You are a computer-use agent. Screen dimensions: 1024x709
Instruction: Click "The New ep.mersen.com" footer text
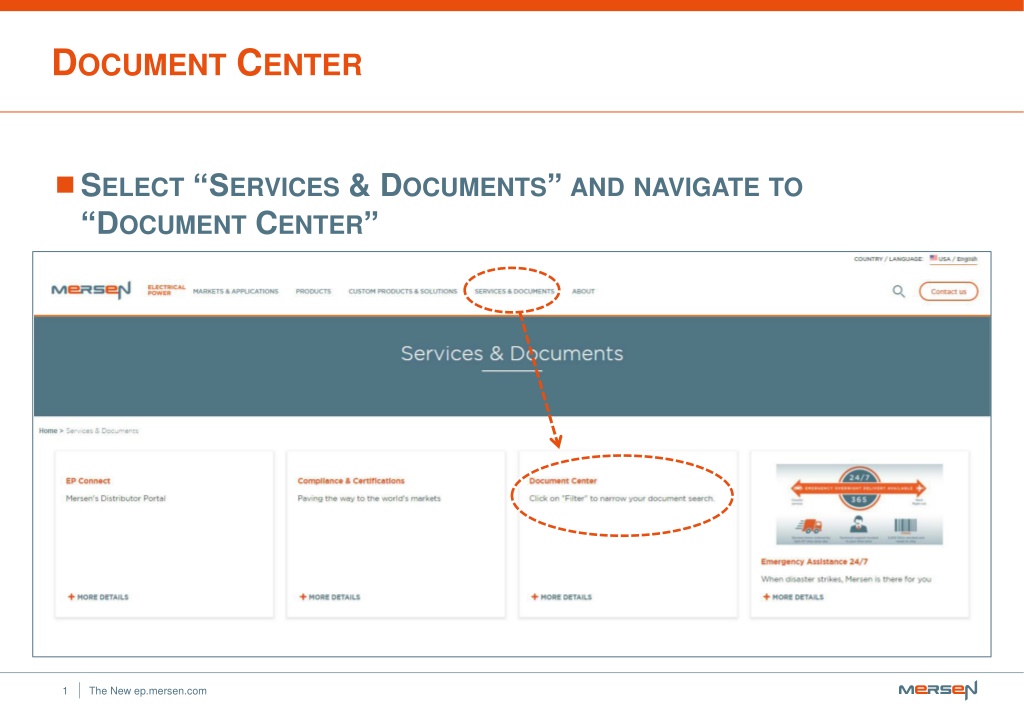(148, 691)
